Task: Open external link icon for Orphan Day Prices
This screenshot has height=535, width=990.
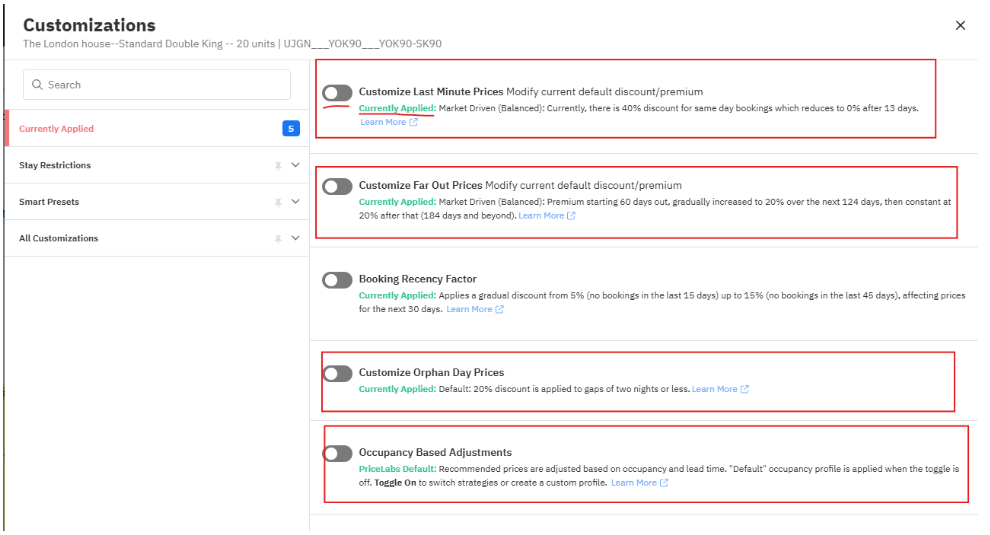Action: [x=744, y=389]
